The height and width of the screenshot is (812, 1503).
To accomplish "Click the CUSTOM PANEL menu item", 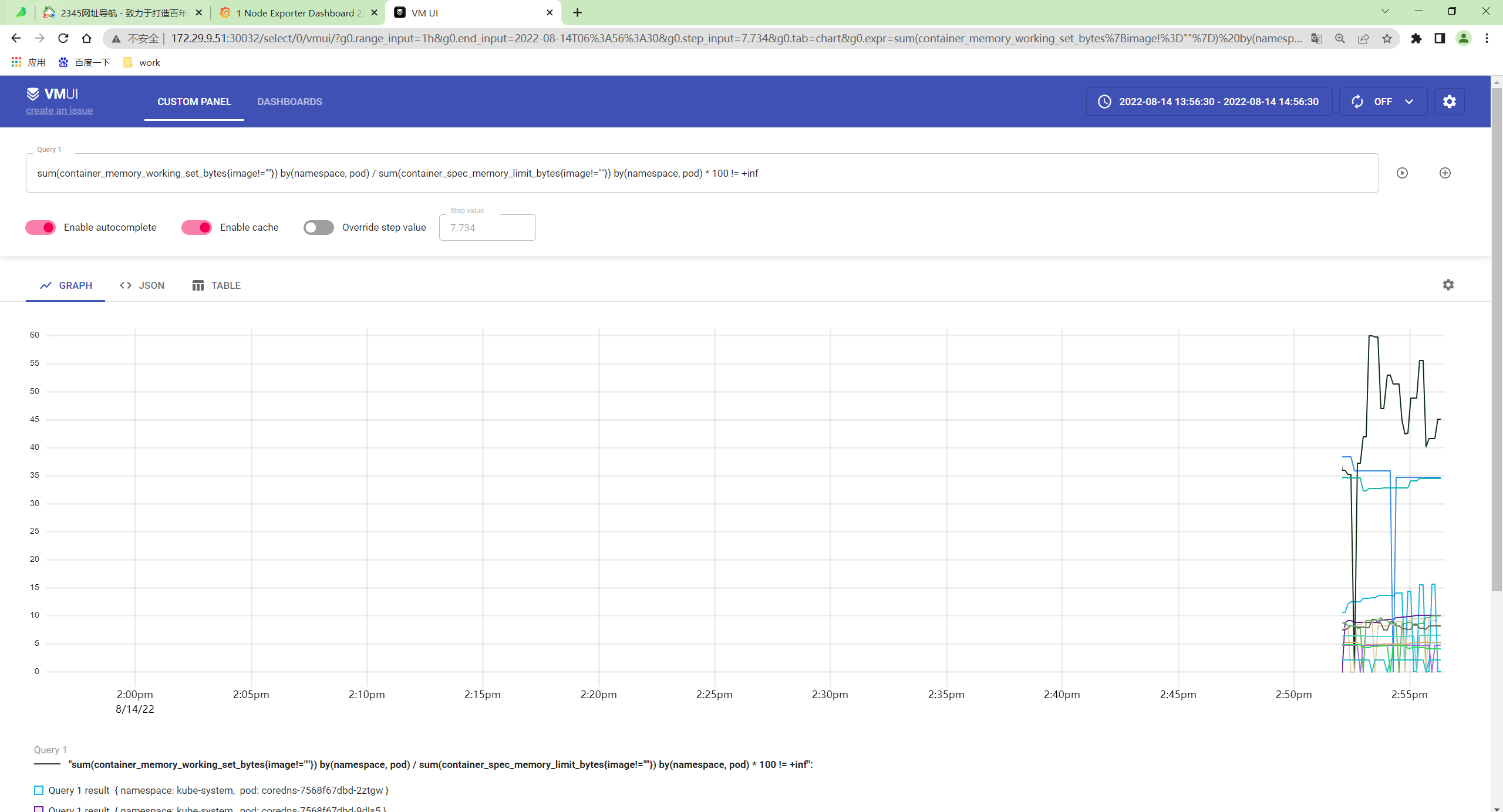I will 194,101.
